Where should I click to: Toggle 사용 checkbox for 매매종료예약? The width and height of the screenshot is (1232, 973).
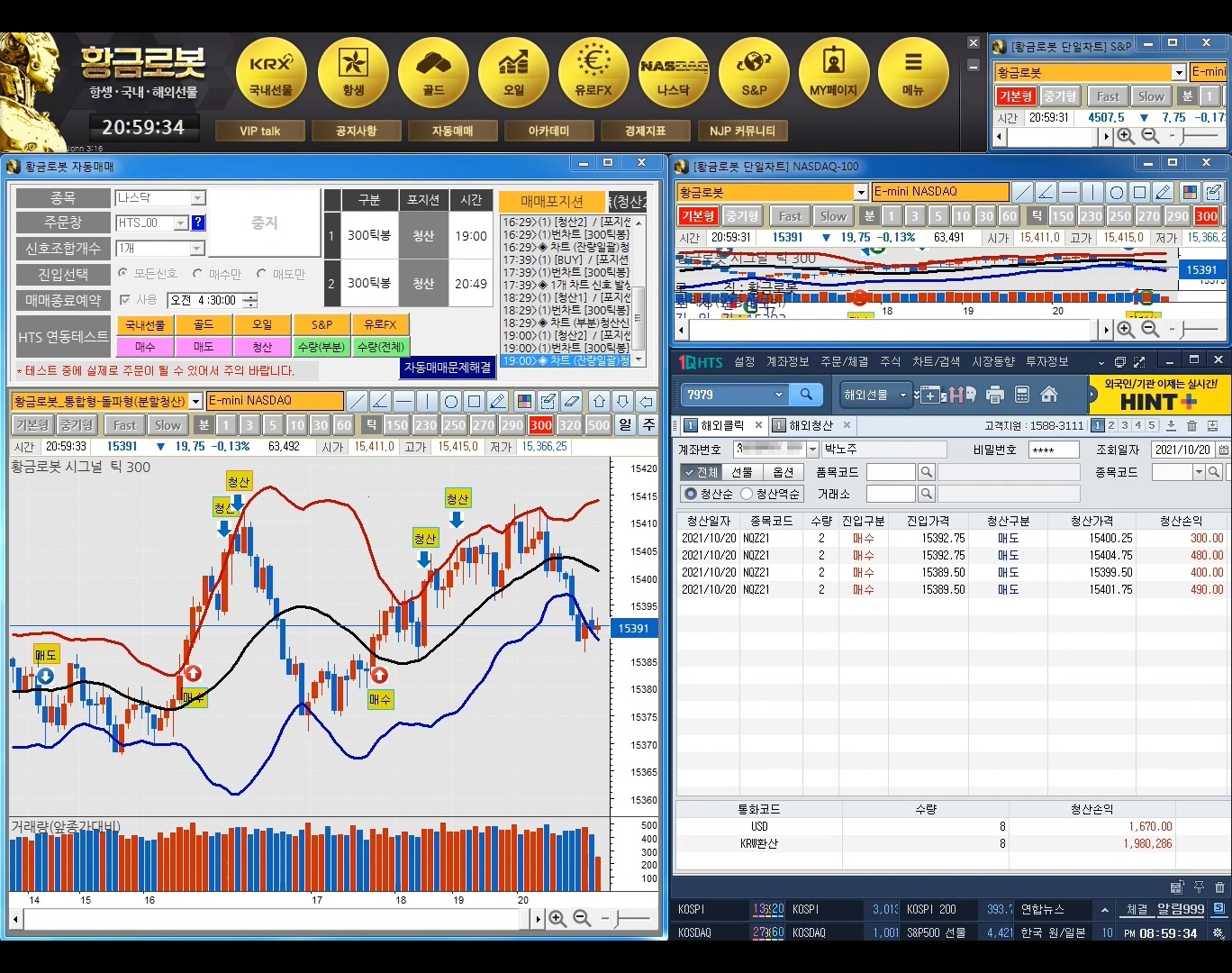pos(125,300)
